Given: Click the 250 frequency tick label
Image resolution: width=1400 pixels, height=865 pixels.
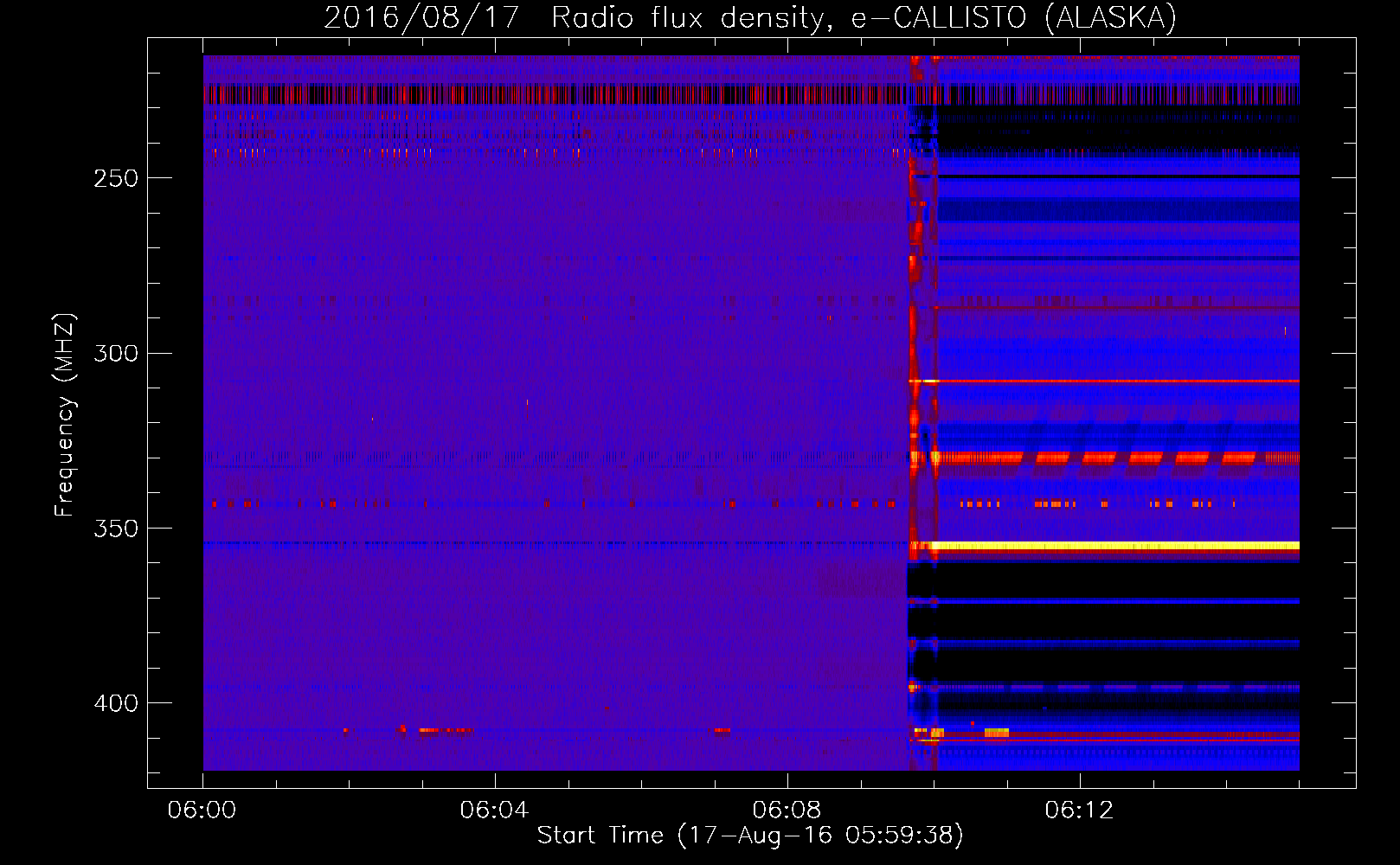Looking at the screenshot, I should 116,178.
